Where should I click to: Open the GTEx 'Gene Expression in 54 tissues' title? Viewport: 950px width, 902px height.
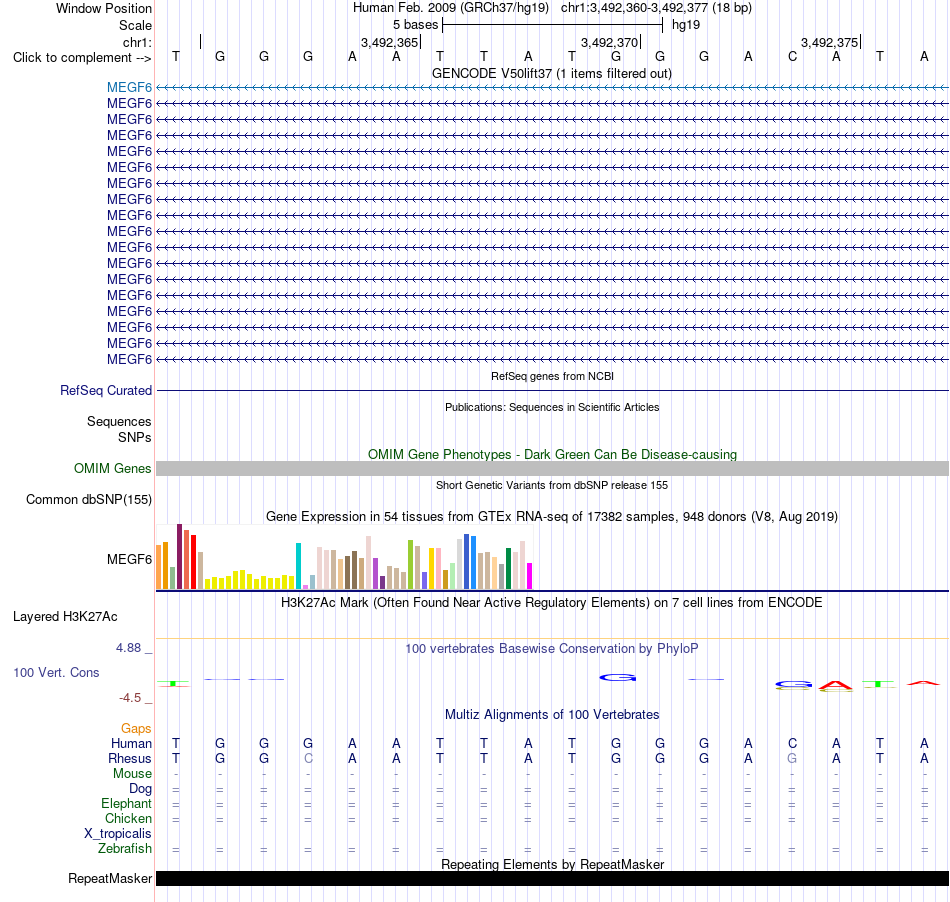tap(552, 516)
